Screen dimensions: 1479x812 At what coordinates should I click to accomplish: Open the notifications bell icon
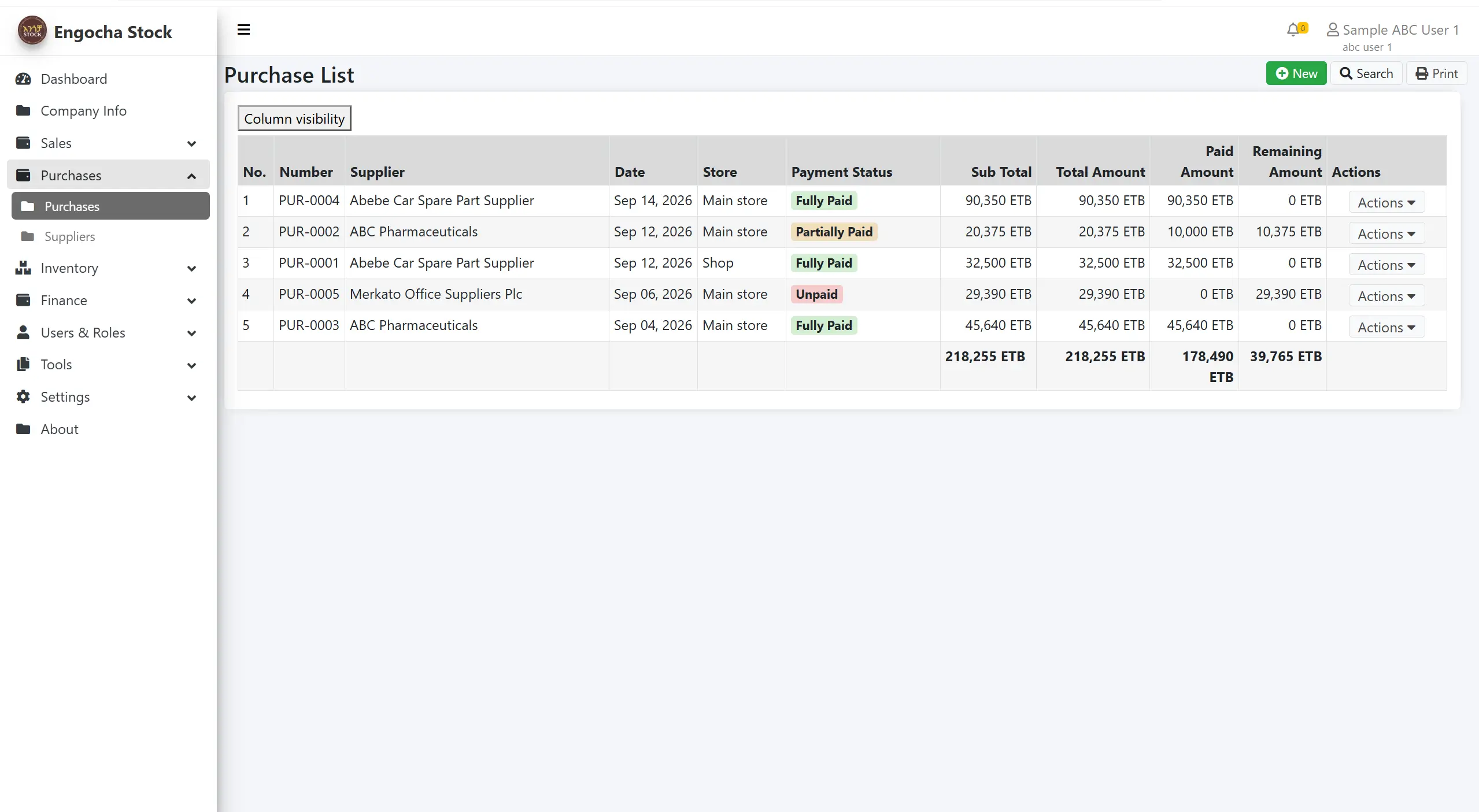click(x=1293, y=29)
